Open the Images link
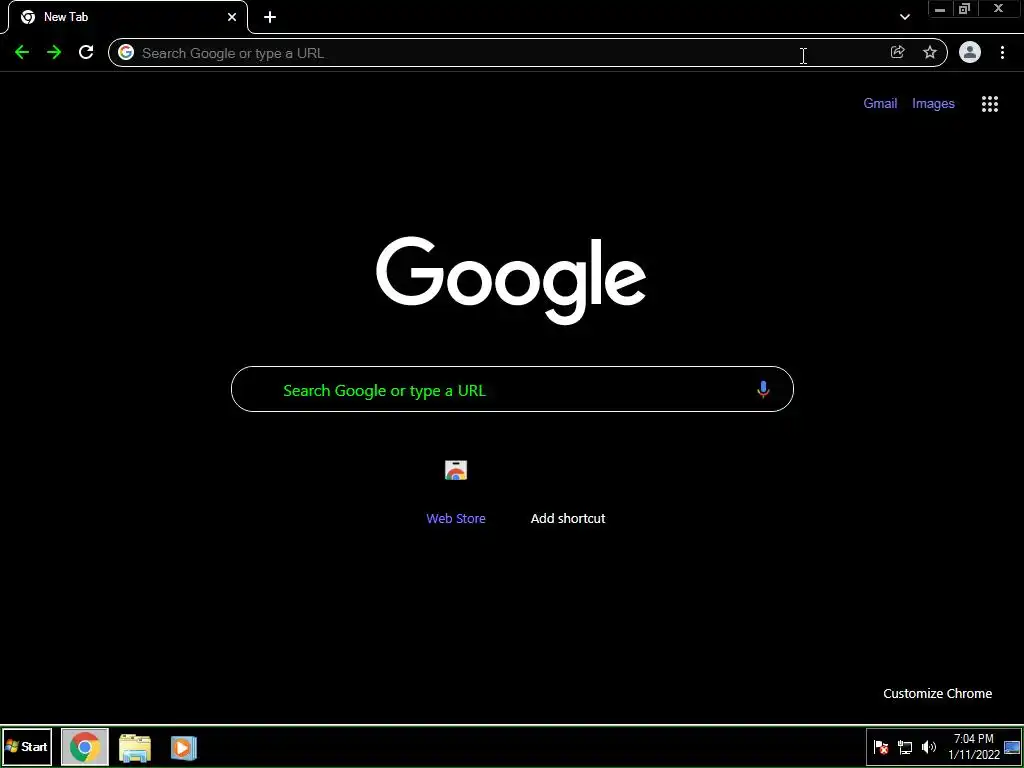 (x=933, y=103)
